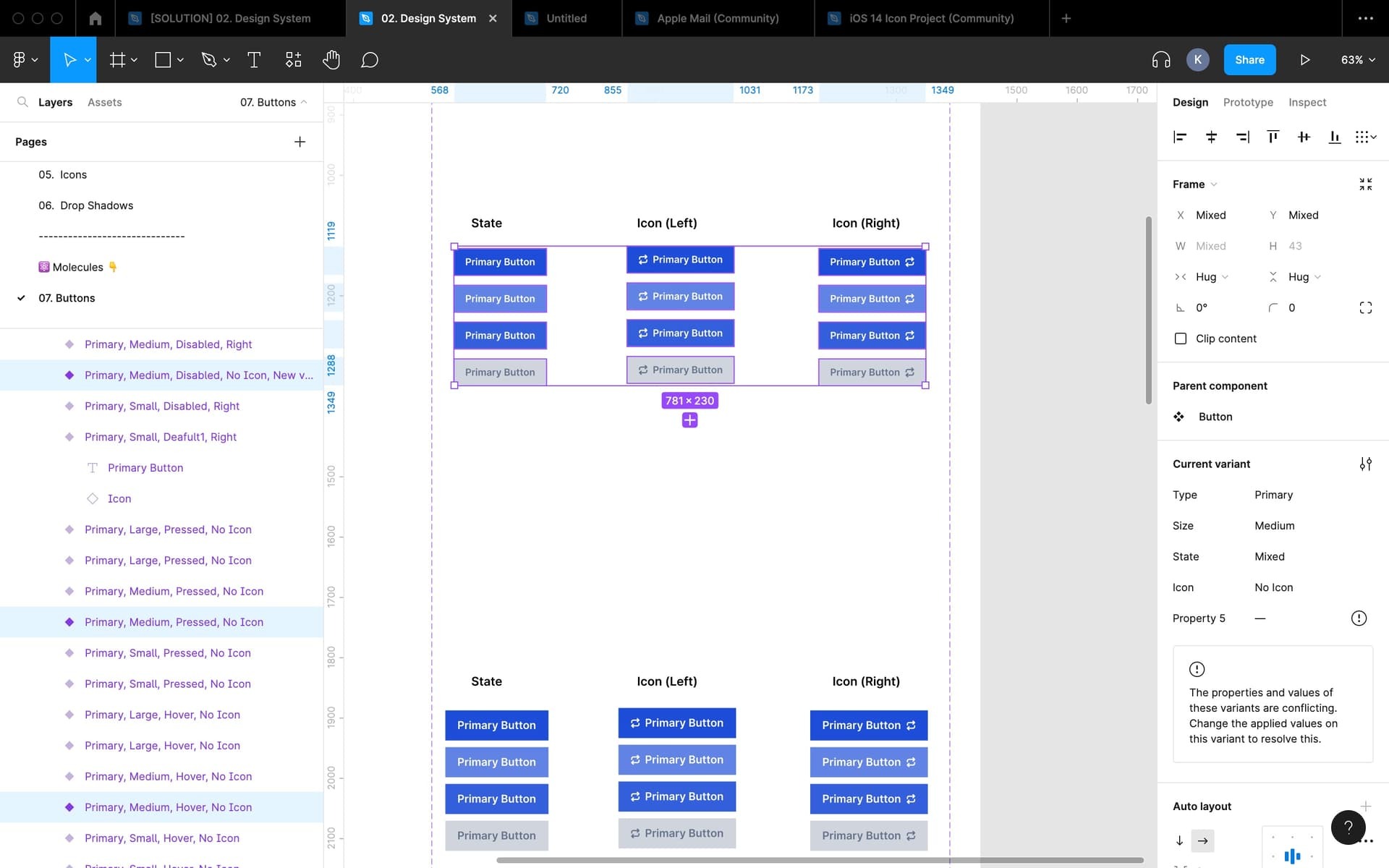
Task: Open the Resources components tool
Action: point(293,59)
